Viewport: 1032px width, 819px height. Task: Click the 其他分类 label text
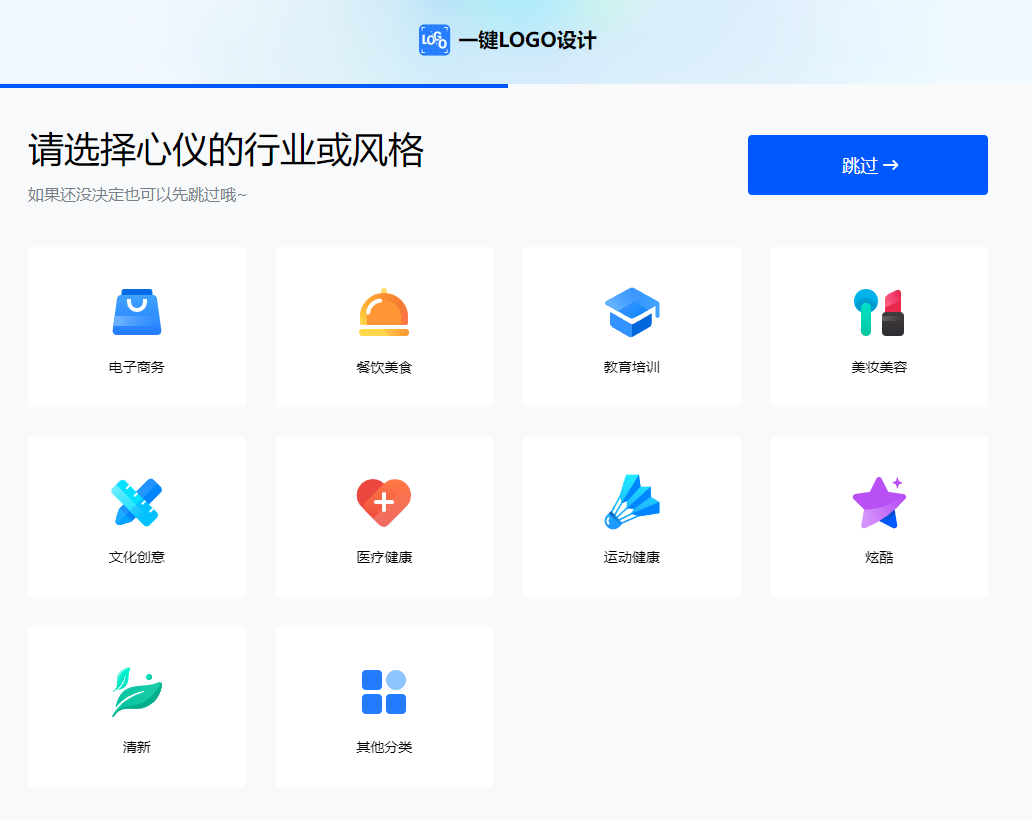coord(384,747)
